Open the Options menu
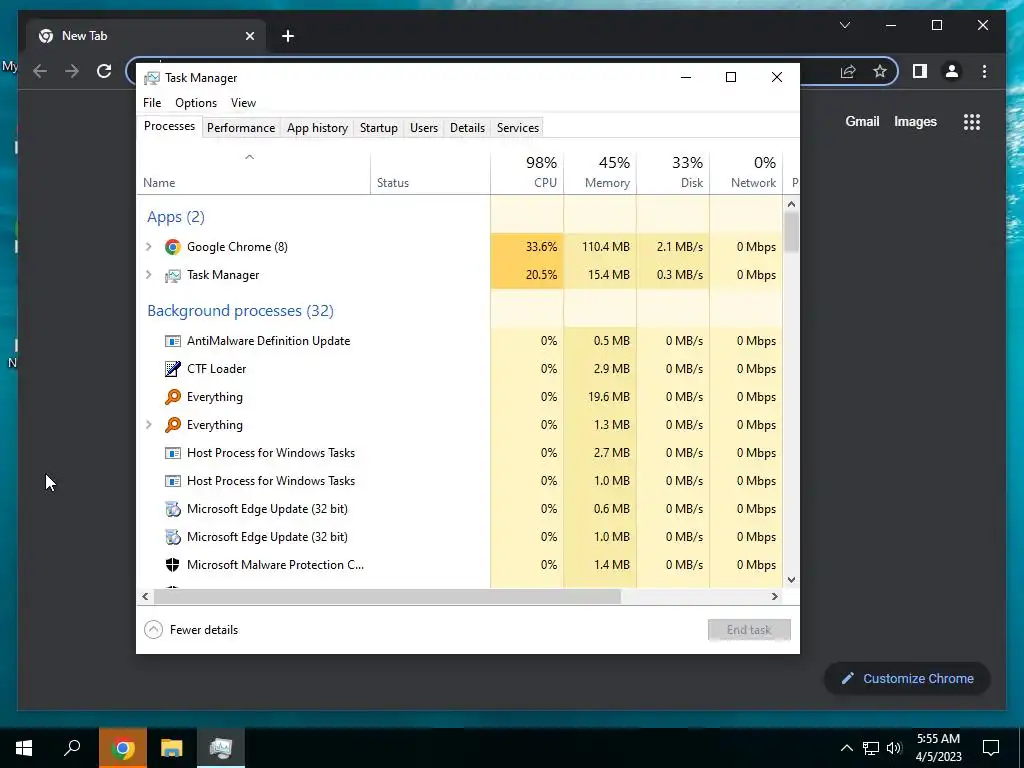Screen dimensions: 1024x768 pyautogui.click(x=196, y=103)
